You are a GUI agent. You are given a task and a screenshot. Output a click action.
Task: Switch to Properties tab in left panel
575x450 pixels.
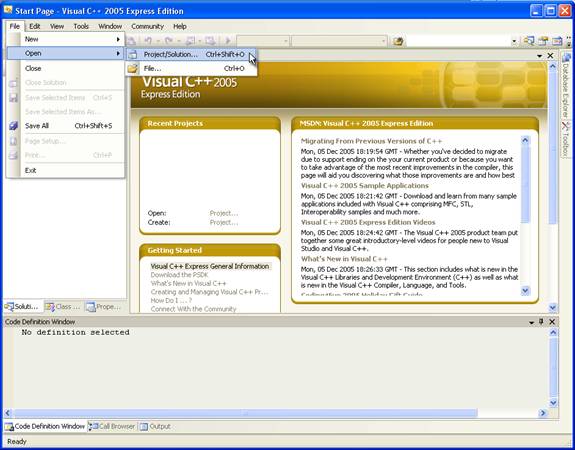point(104,307)
